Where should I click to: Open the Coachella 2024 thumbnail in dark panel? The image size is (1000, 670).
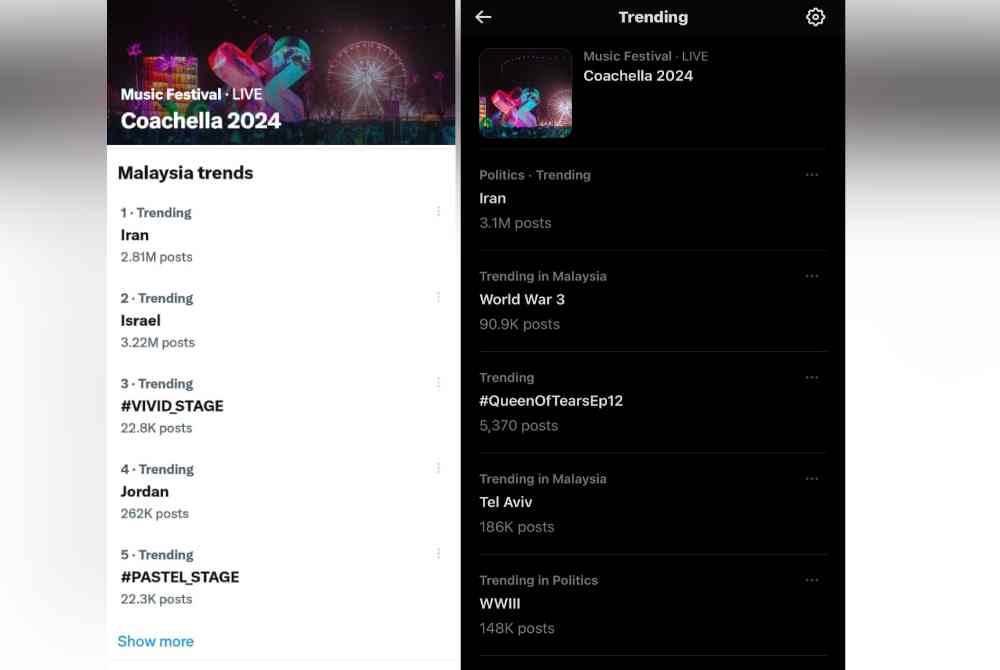tap(526, 93)
